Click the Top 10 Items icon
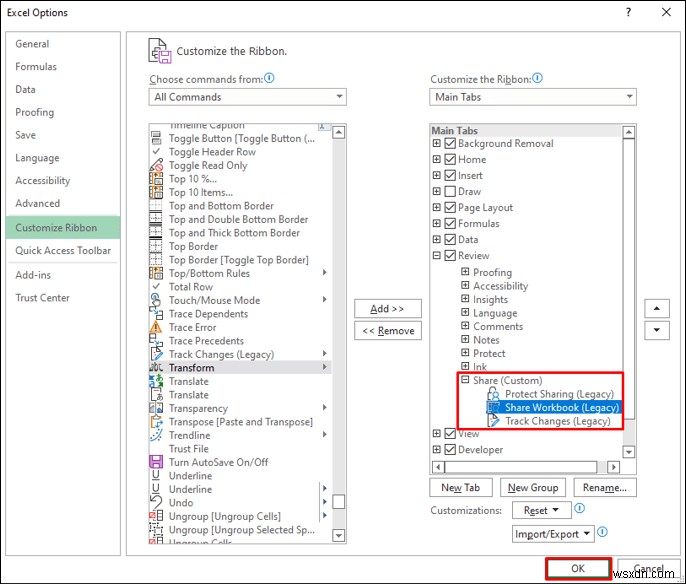The height and width of the screenshot is (584, 686). click(x=156, y=192)
